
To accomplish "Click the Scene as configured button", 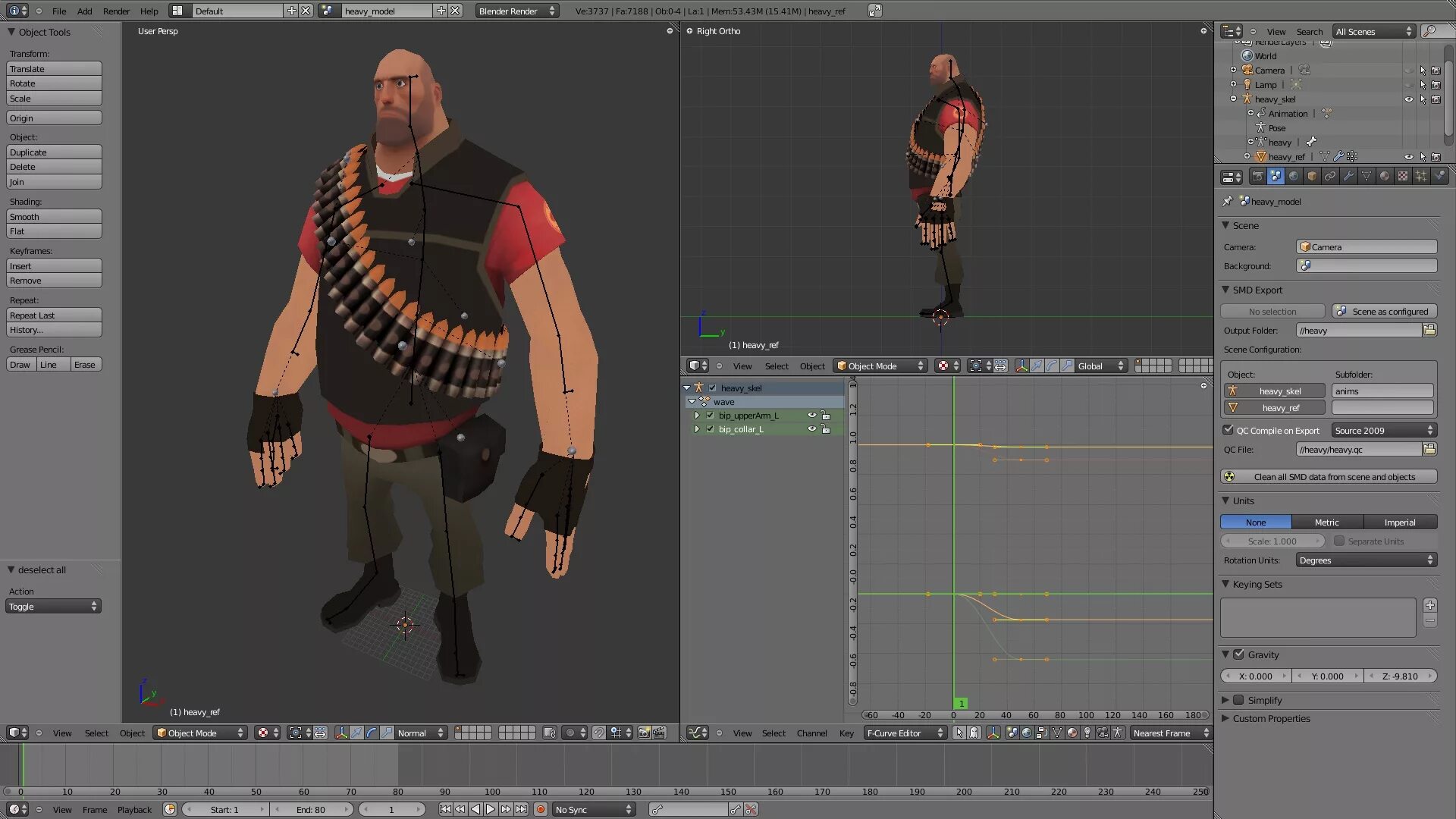I will (1385, 311).
